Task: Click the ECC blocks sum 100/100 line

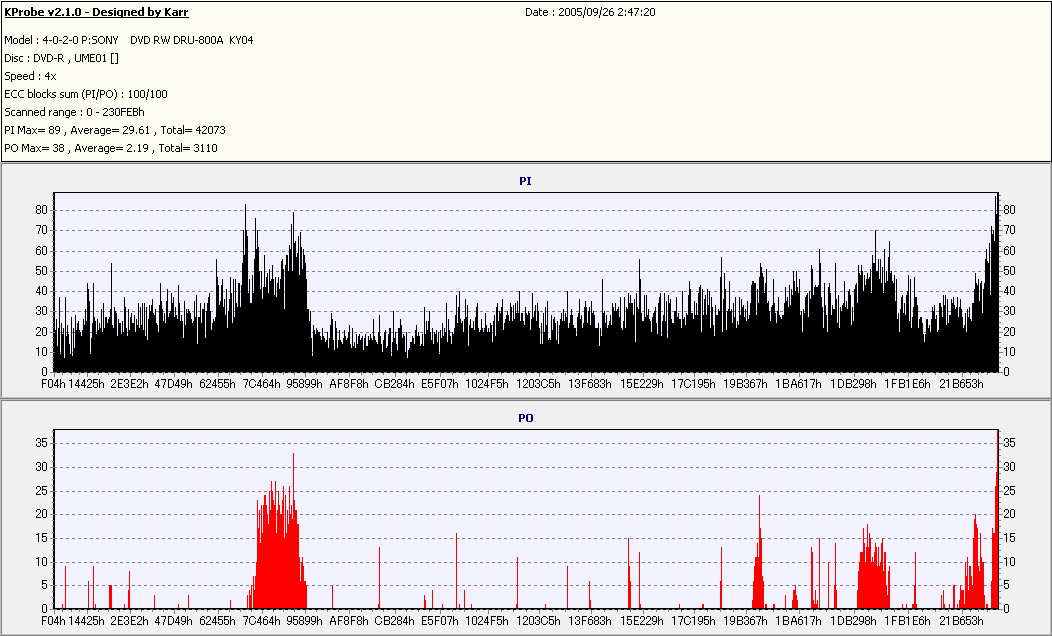Action: [x=86, y=95]
